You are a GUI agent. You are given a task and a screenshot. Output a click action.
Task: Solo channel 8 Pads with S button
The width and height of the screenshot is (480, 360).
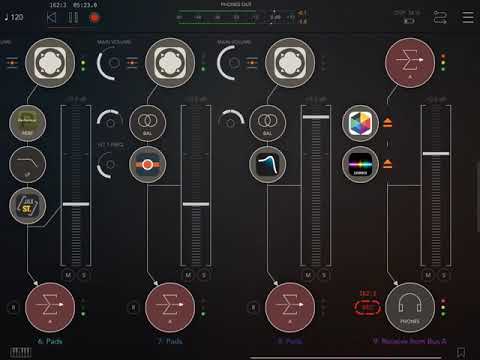coord(324,275)
